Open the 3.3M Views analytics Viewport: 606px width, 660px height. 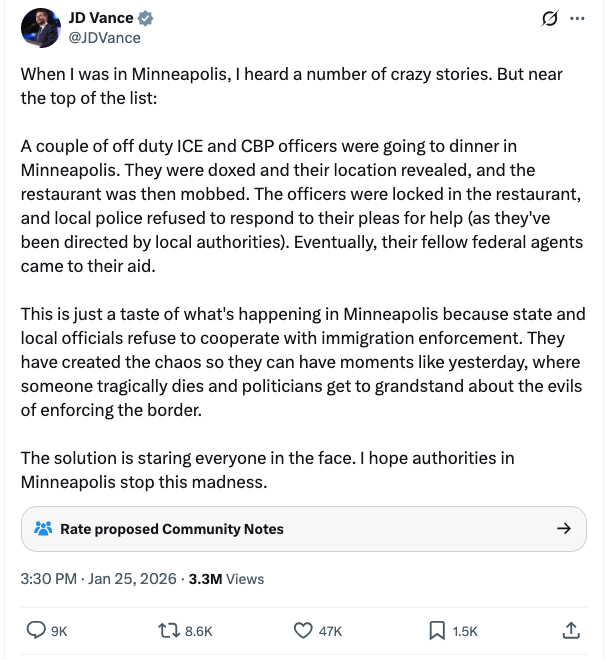click(x=226, y=578)
